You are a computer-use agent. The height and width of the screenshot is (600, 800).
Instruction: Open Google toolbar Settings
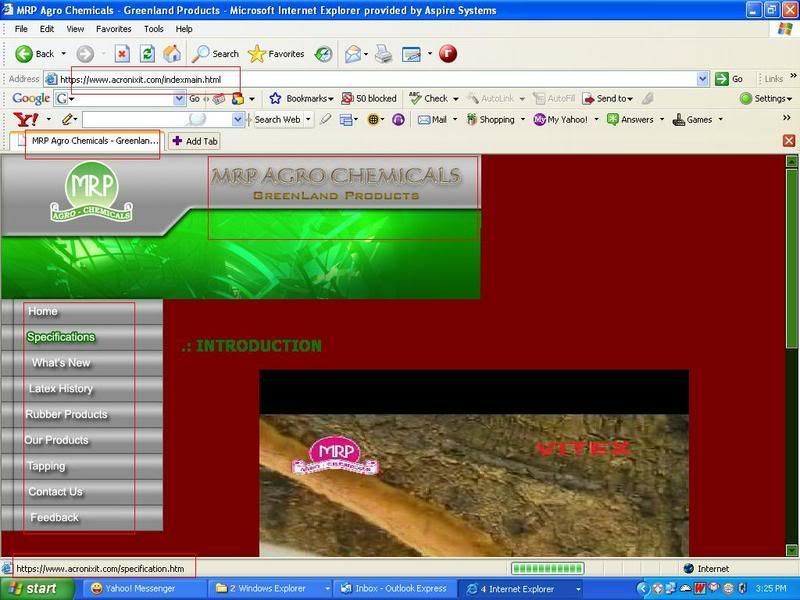pyautogui.click(x=766, y=98)
